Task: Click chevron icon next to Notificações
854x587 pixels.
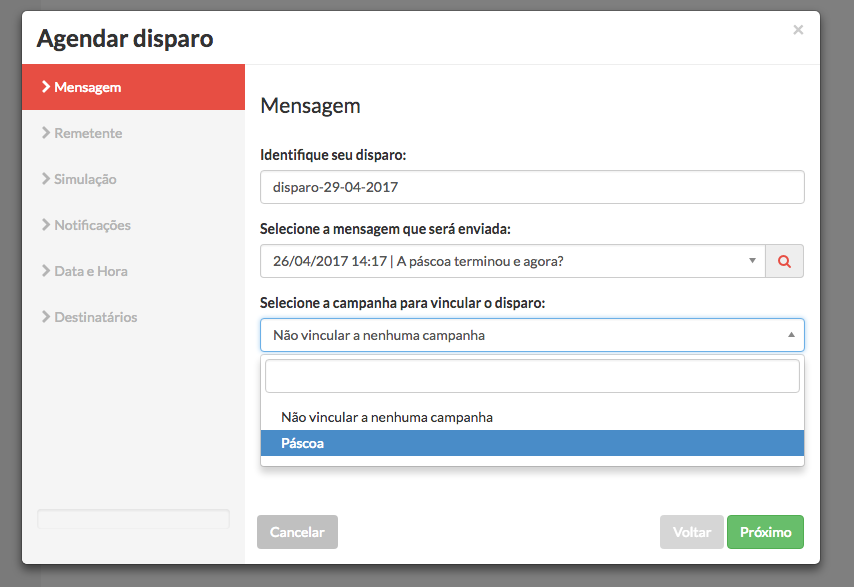Action: click(46, 224)
